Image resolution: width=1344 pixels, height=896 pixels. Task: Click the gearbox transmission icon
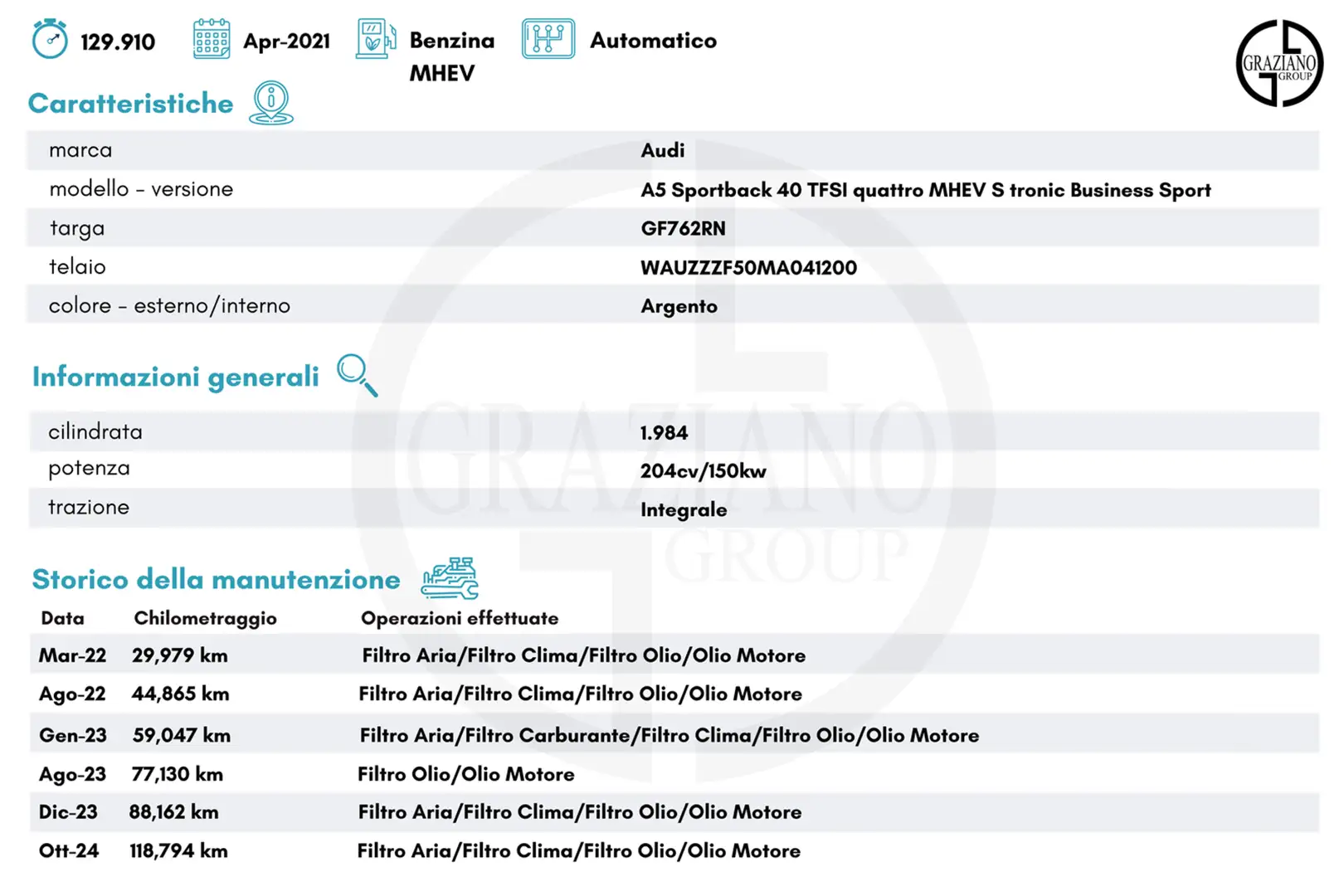(548, 39)
